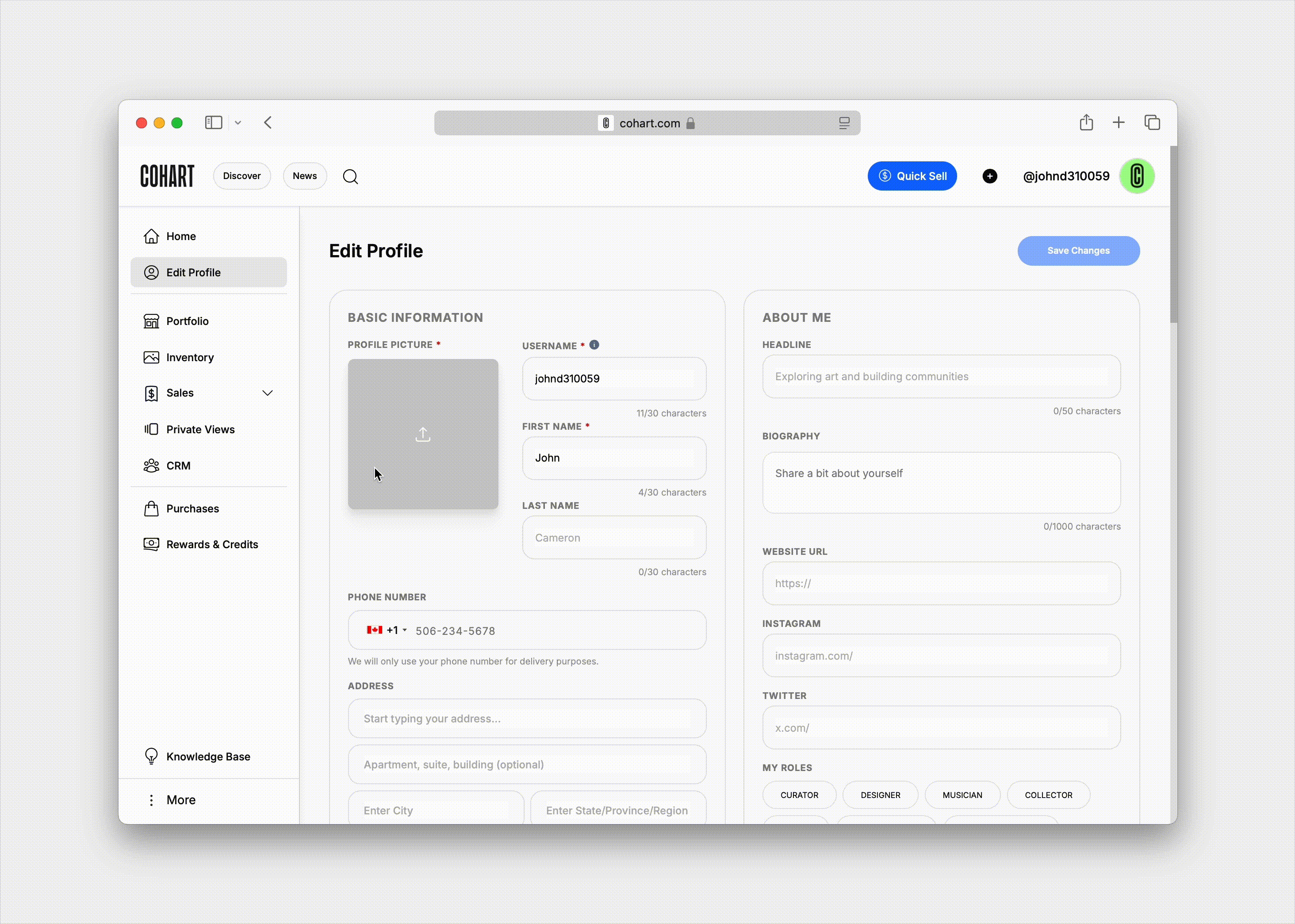Click the Biography text area
The height and width of the screenshot is (924, 1295).
[x=942, y=483]
